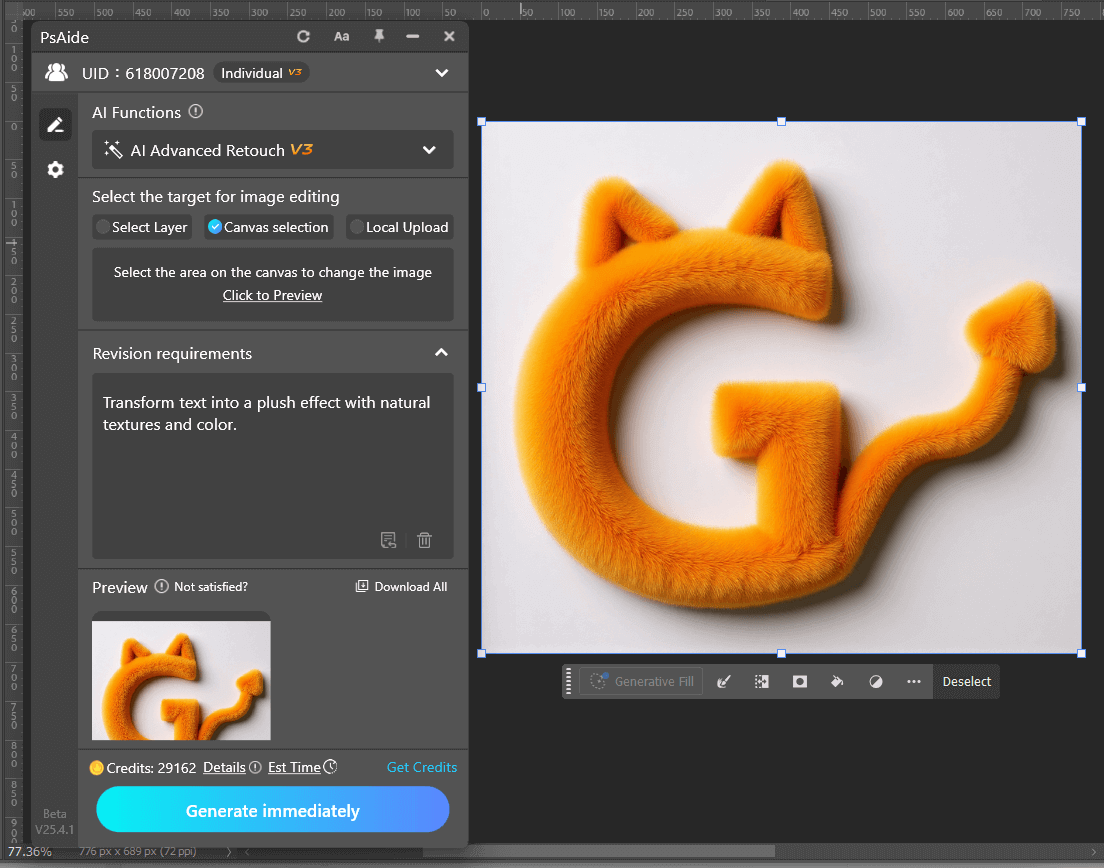Open the AI Advanced Retouch V3 dropdown

429,150
